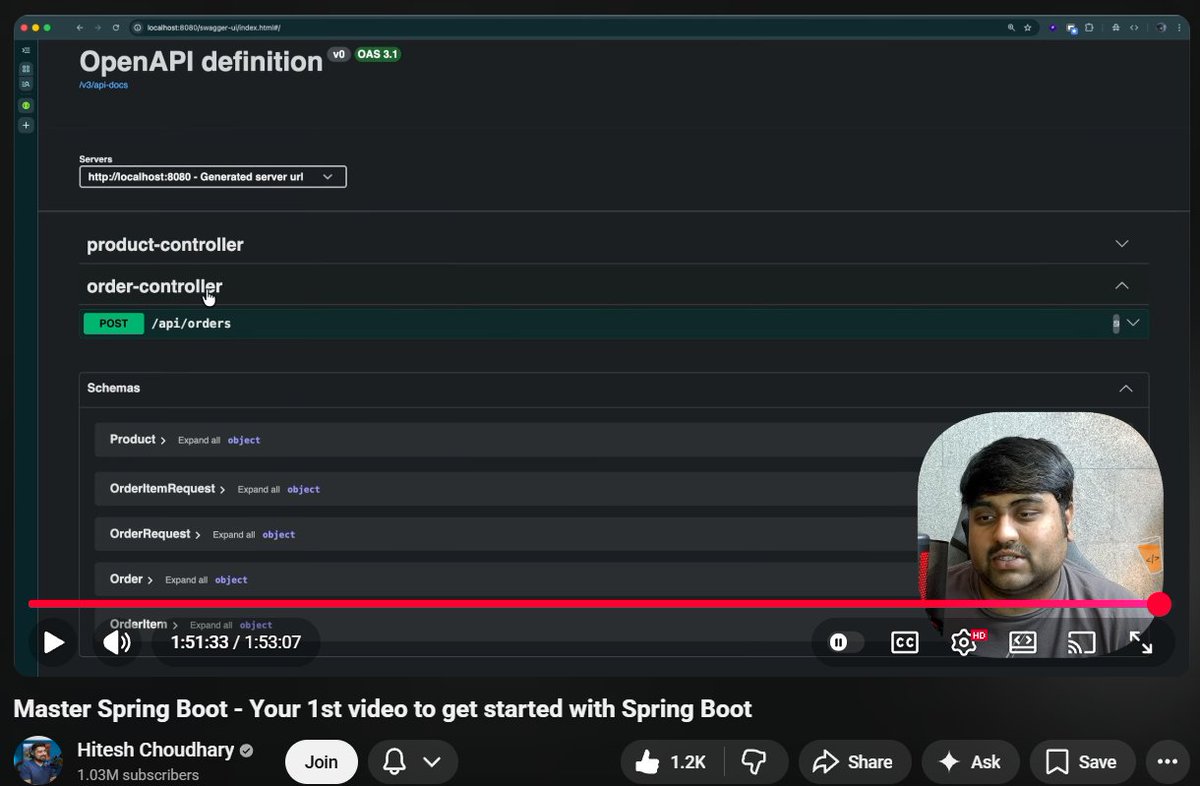Dislike the video with thumbs down
1200x786 pixels.
tap(753, 762)
